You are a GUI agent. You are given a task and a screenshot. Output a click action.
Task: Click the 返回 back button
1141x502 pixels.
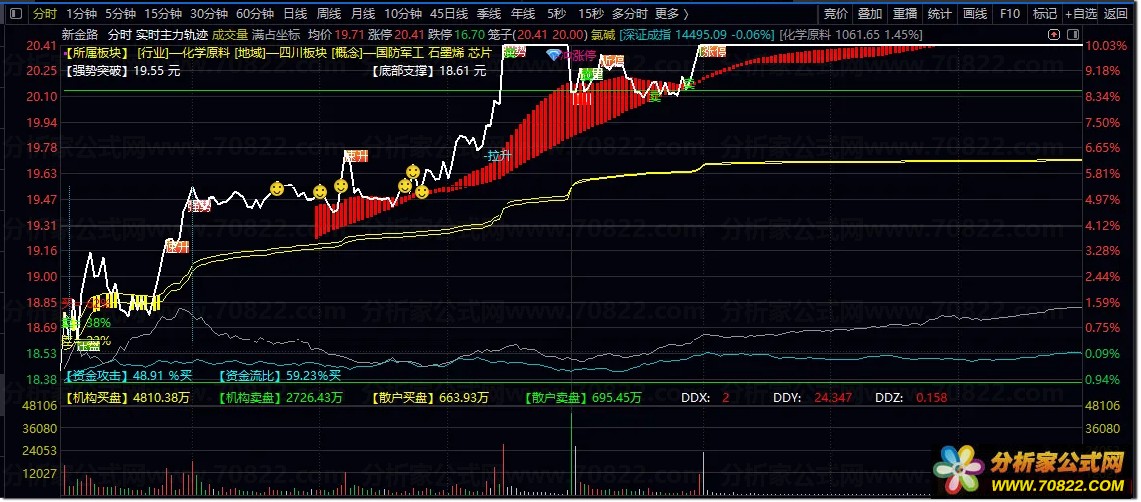tap(1116, 13)
